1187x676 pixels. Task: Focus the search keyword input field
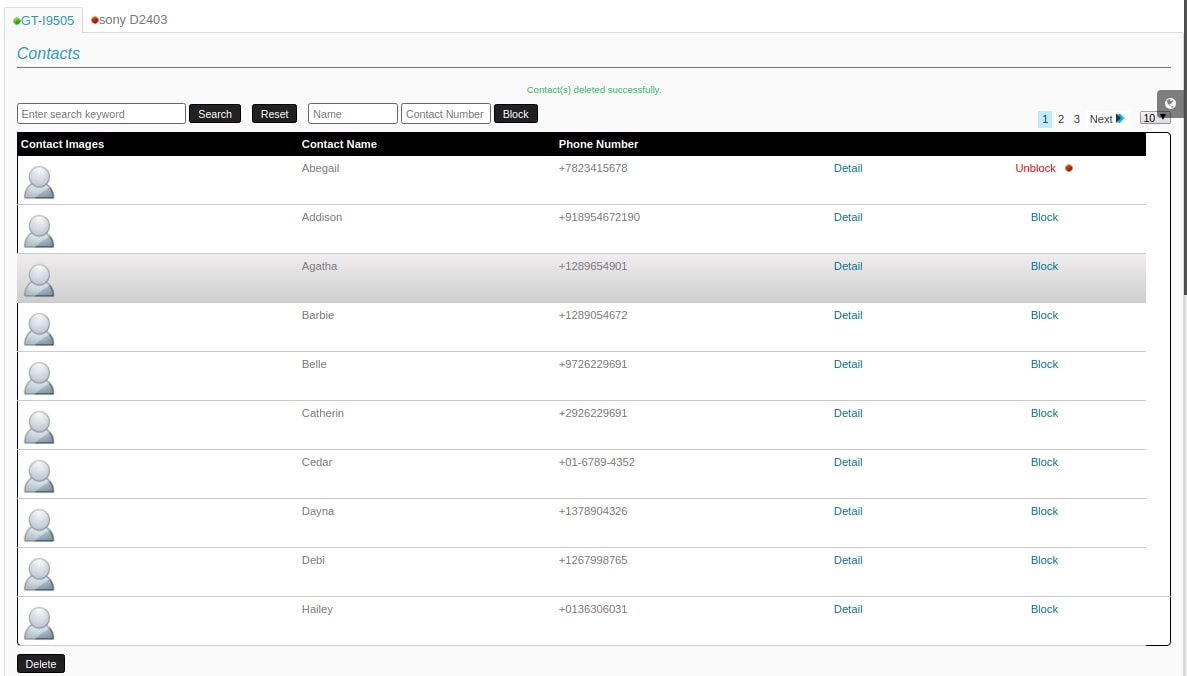click(x=101, y=114)
